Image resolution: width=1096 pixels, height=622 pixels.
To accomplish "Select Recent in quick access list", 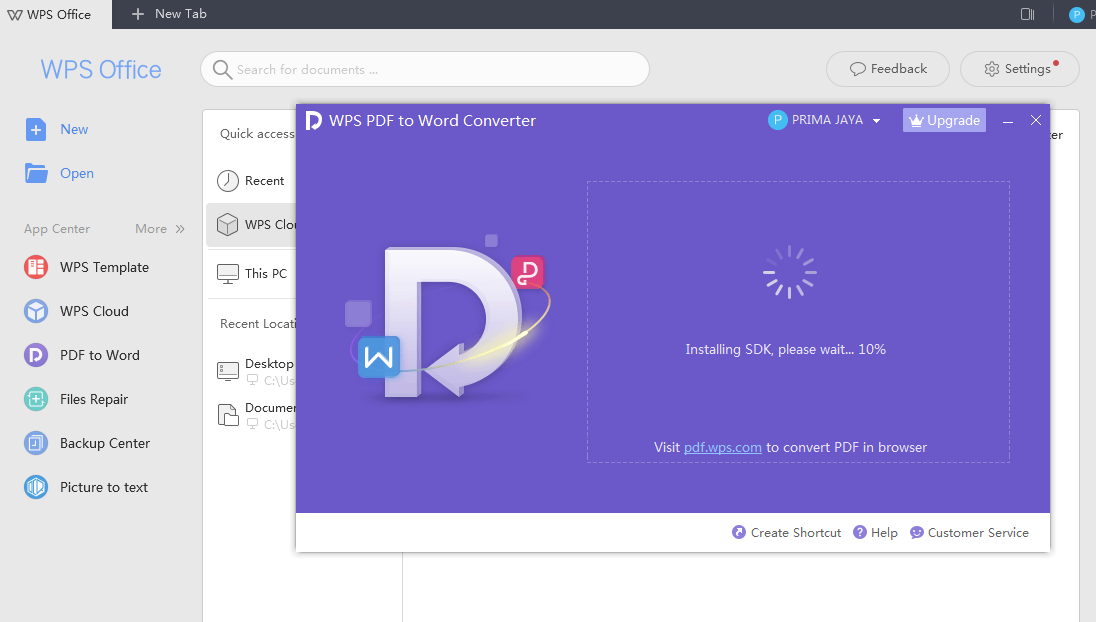I will [252, 181].
